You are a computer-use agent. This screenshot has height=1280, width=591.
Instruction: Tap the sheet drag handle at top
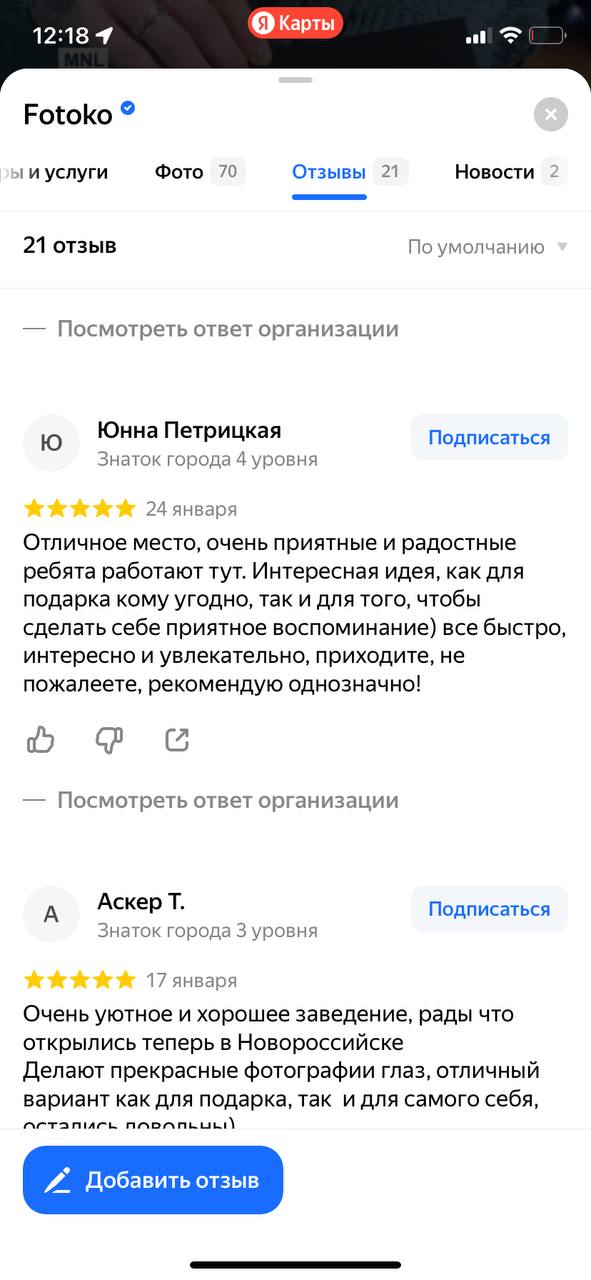tap(296, 80)
